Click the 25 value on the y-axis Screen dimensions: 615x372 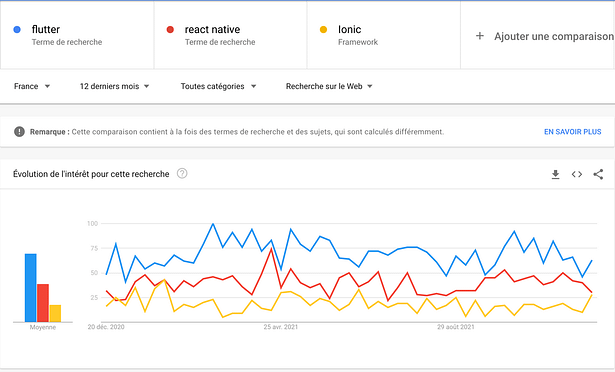coord(94,298)
